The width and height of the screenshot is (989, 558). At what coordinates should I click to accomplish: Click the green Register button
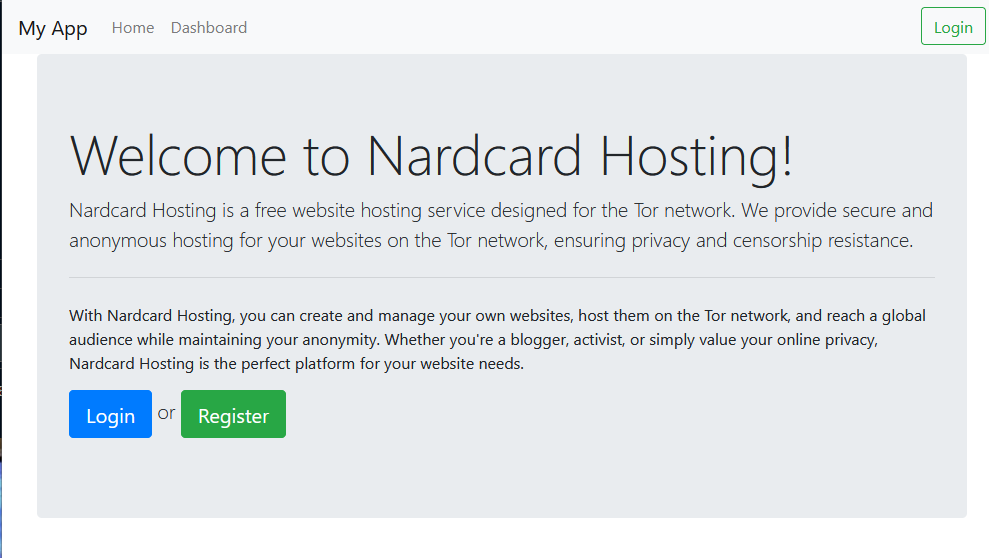pyautogui.click(x=233, y=414)
